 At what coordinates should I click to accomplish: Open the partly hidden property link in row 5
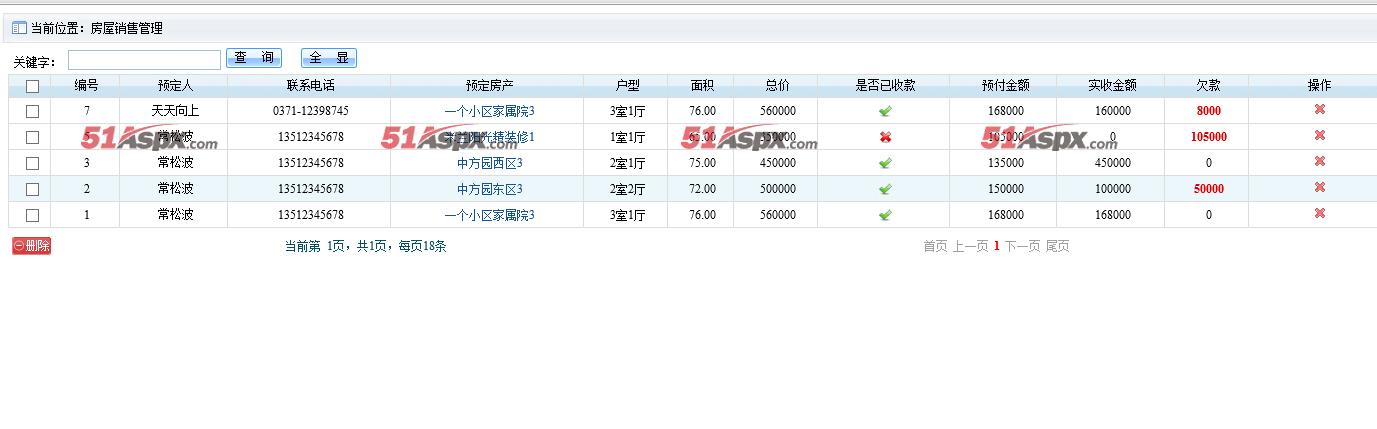[489, 137]
